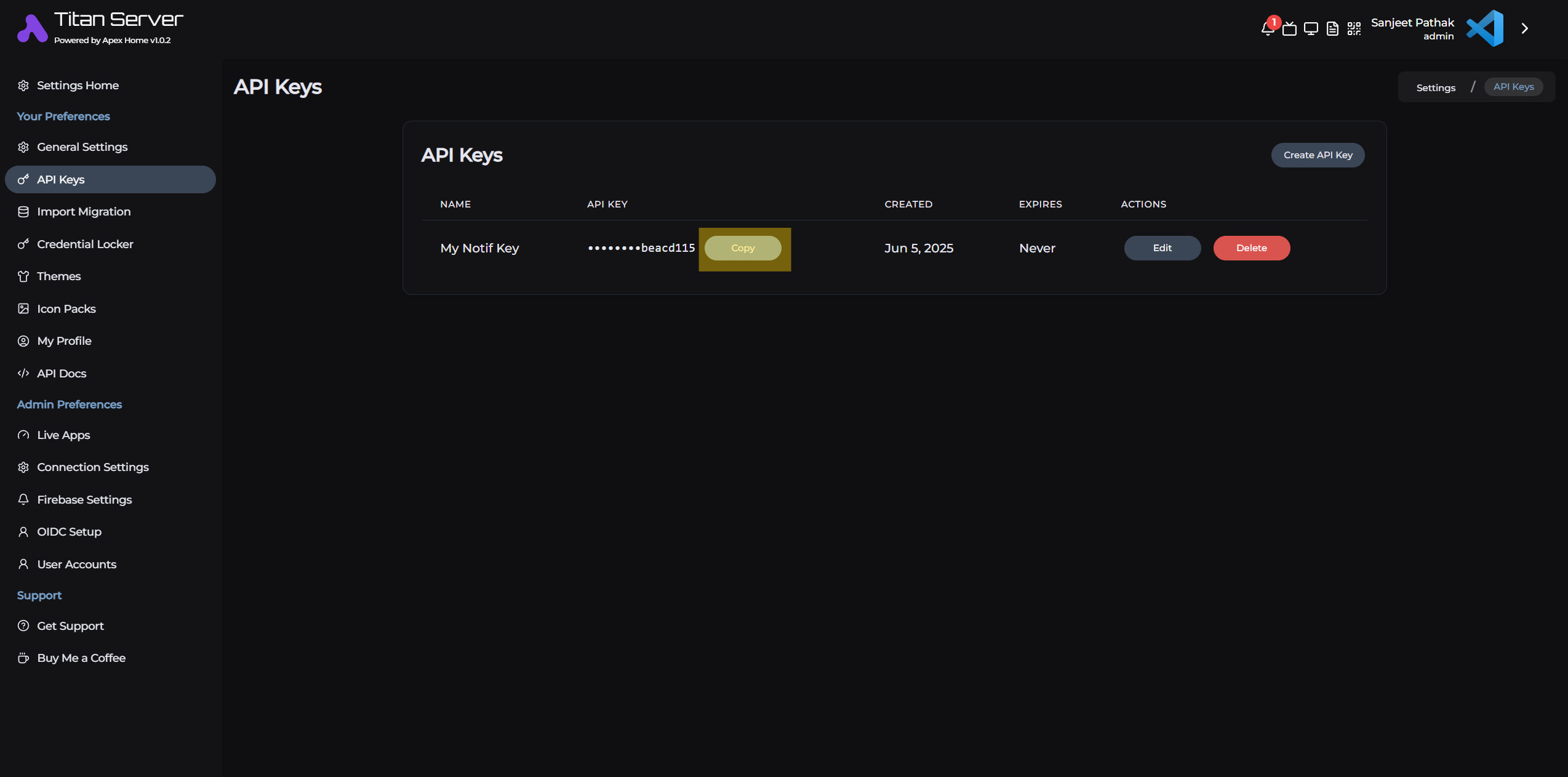The width and height of the screenshot is (1568, 777).
Task: Open Icon Packs settings
Action: 66,308
